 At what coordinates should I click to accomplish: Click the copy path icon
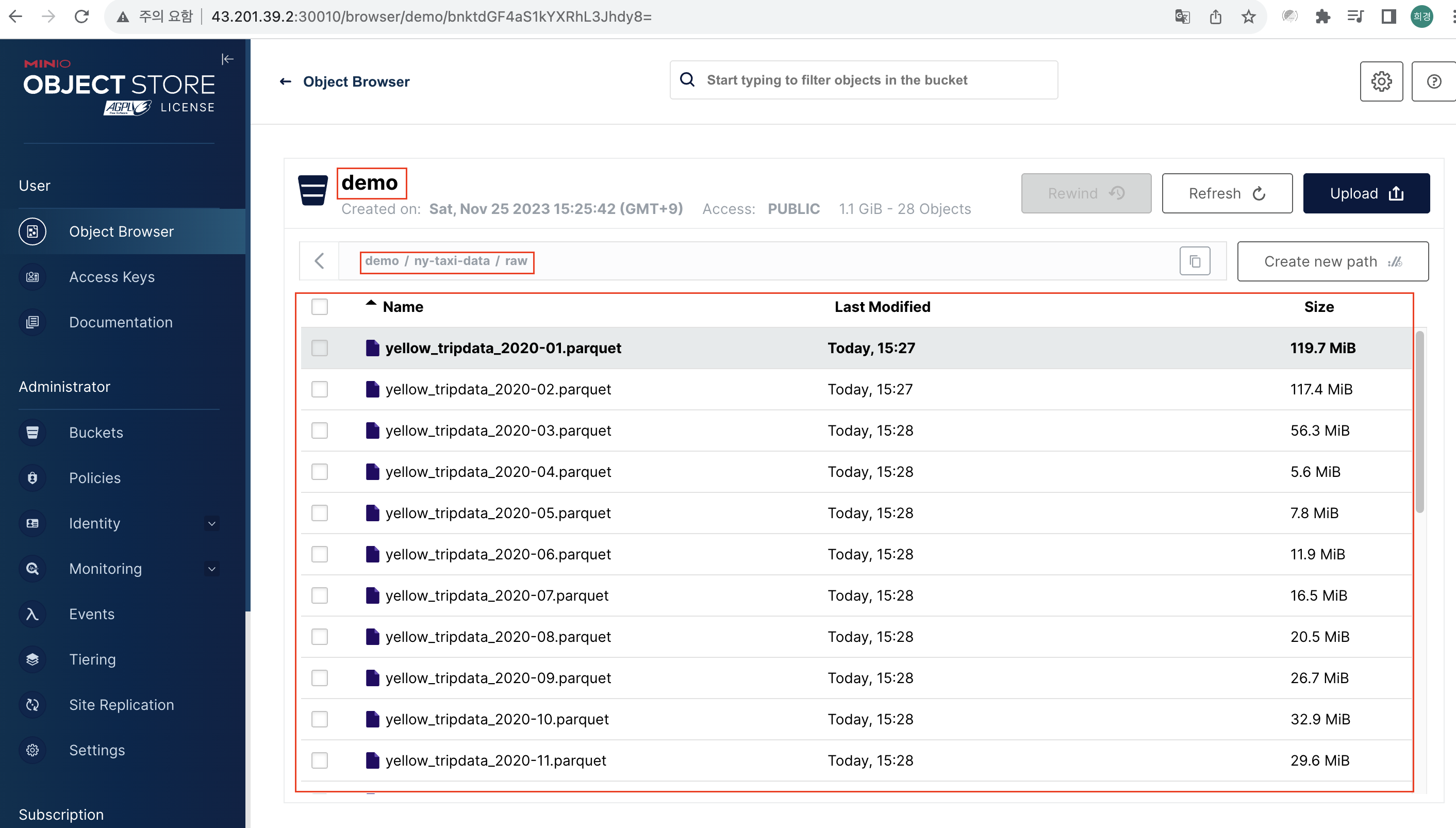click(1195, 261)
